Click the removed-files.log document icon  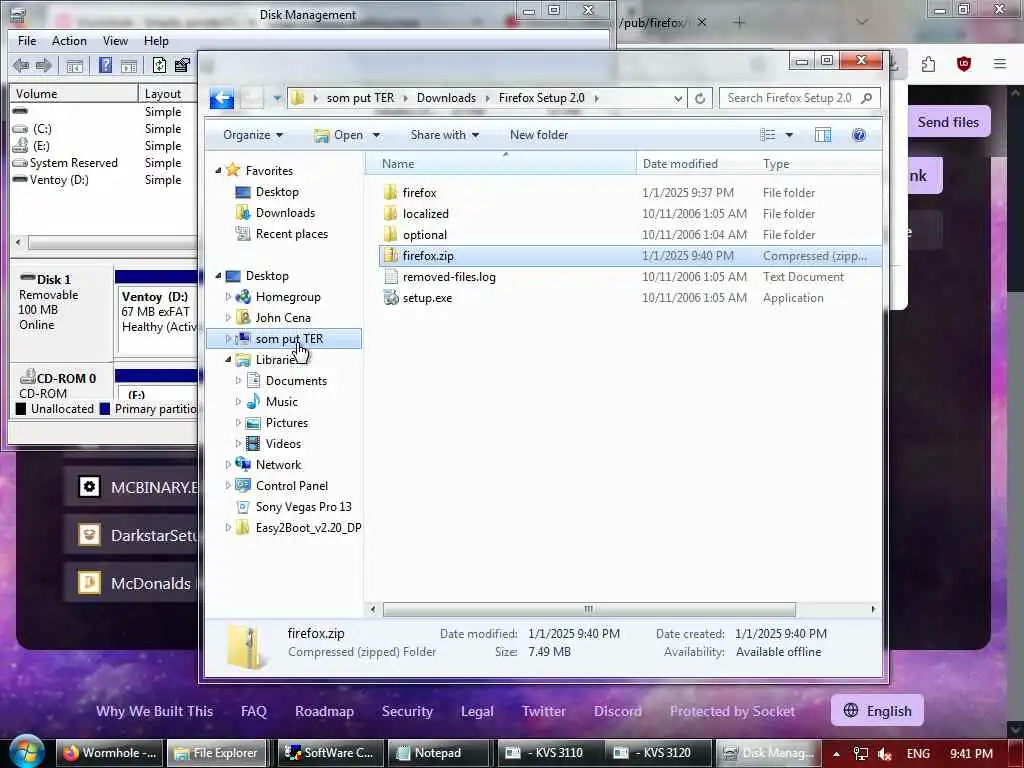click(x=391, y=277)
